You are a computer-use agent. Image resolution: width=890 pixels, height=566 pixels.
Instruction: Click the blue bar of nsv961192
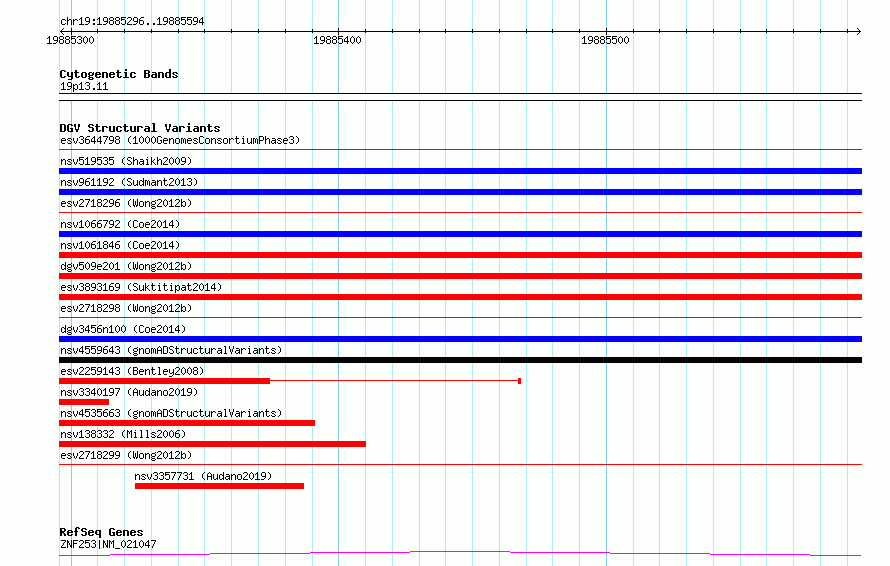point(460,192)
